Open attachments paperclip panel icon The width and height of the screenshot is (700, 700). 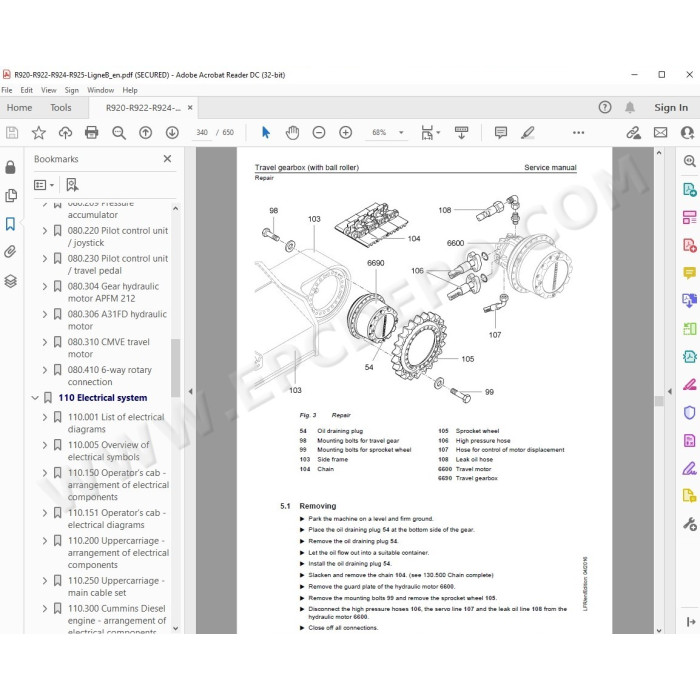click(x=10, y=252)
